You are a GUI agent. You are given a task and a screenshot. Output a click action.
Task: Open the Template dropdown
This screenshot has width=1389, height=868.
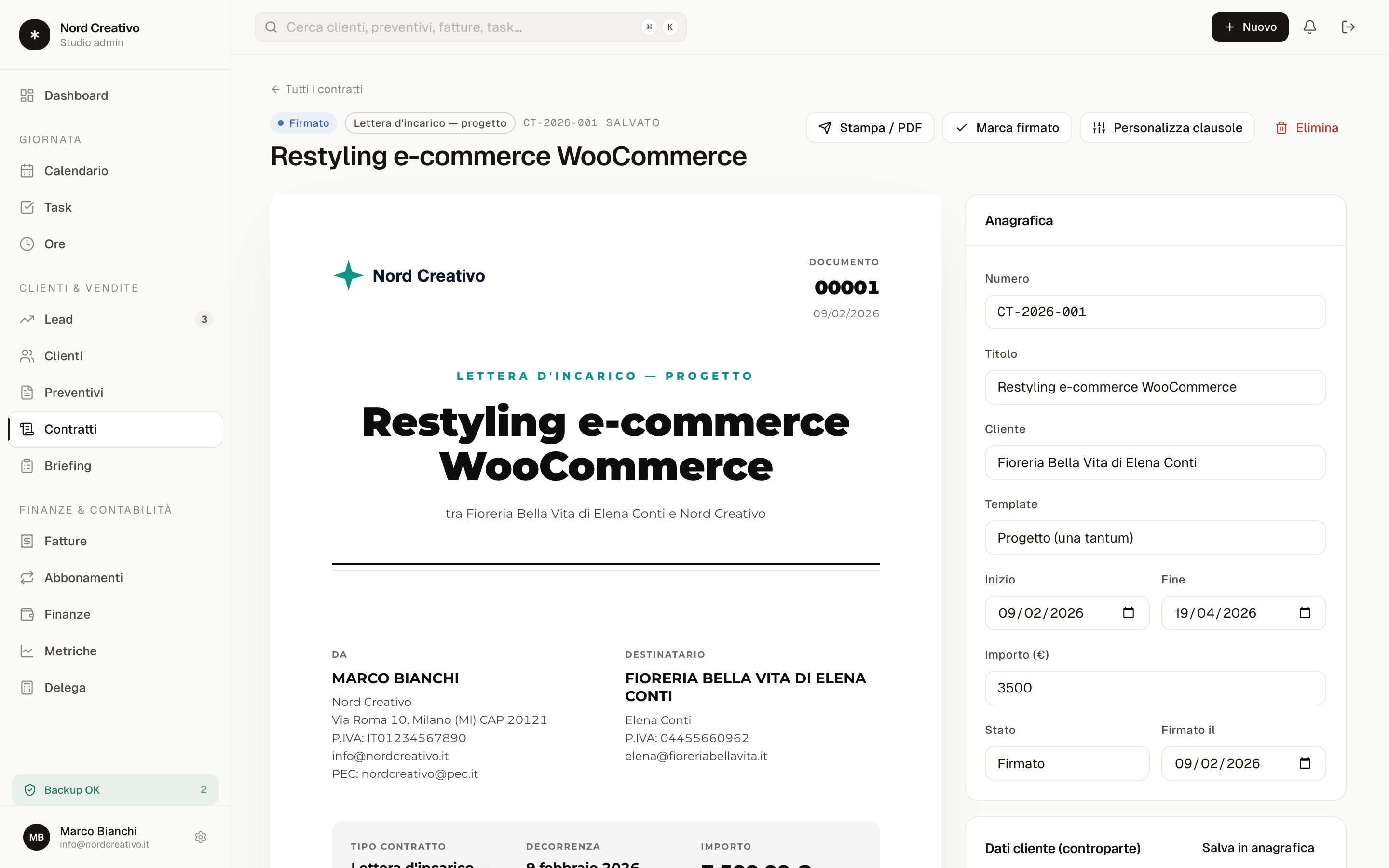1155,538
